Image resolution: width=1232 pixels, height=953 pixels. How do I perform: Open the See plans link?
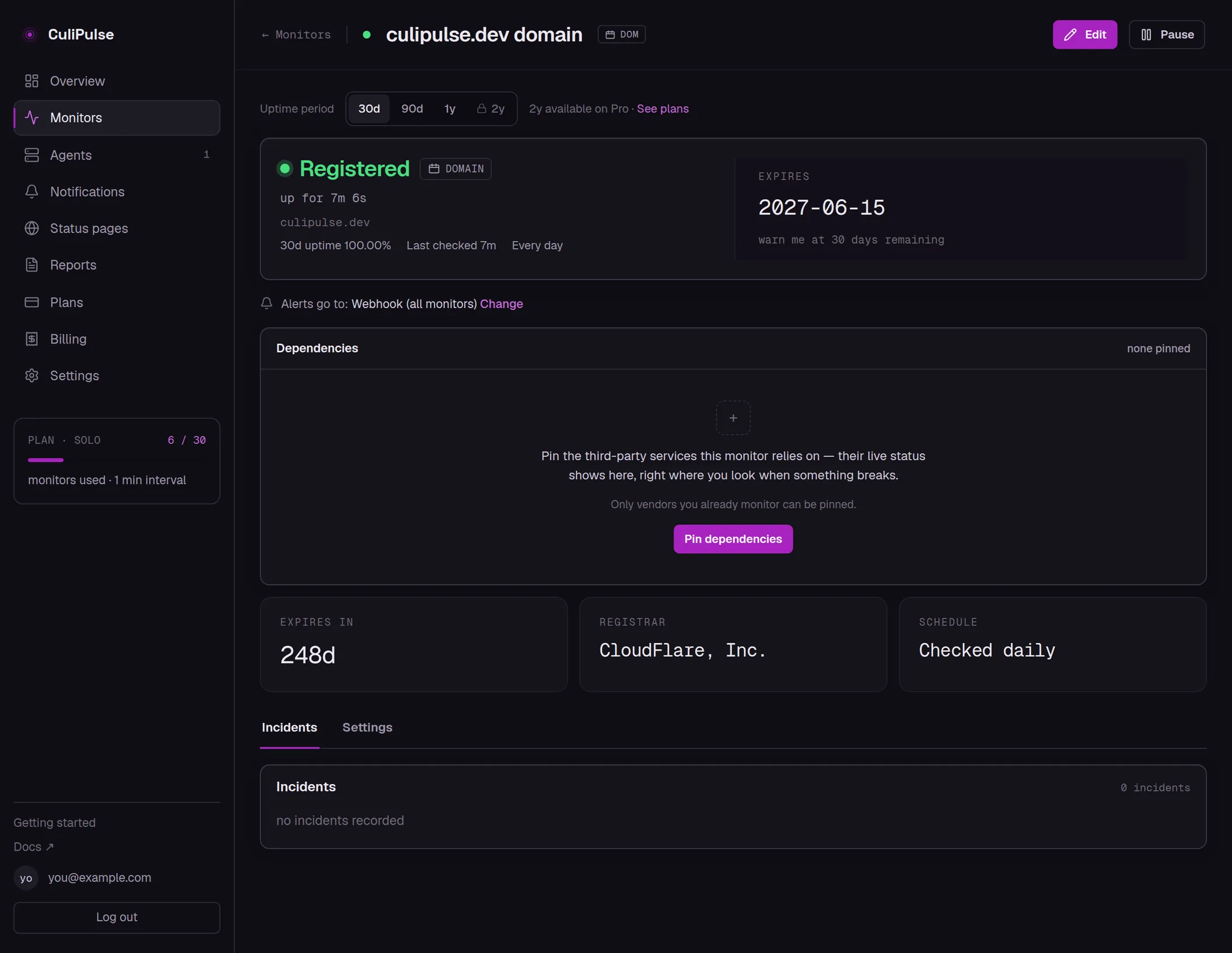click(662, 109)
